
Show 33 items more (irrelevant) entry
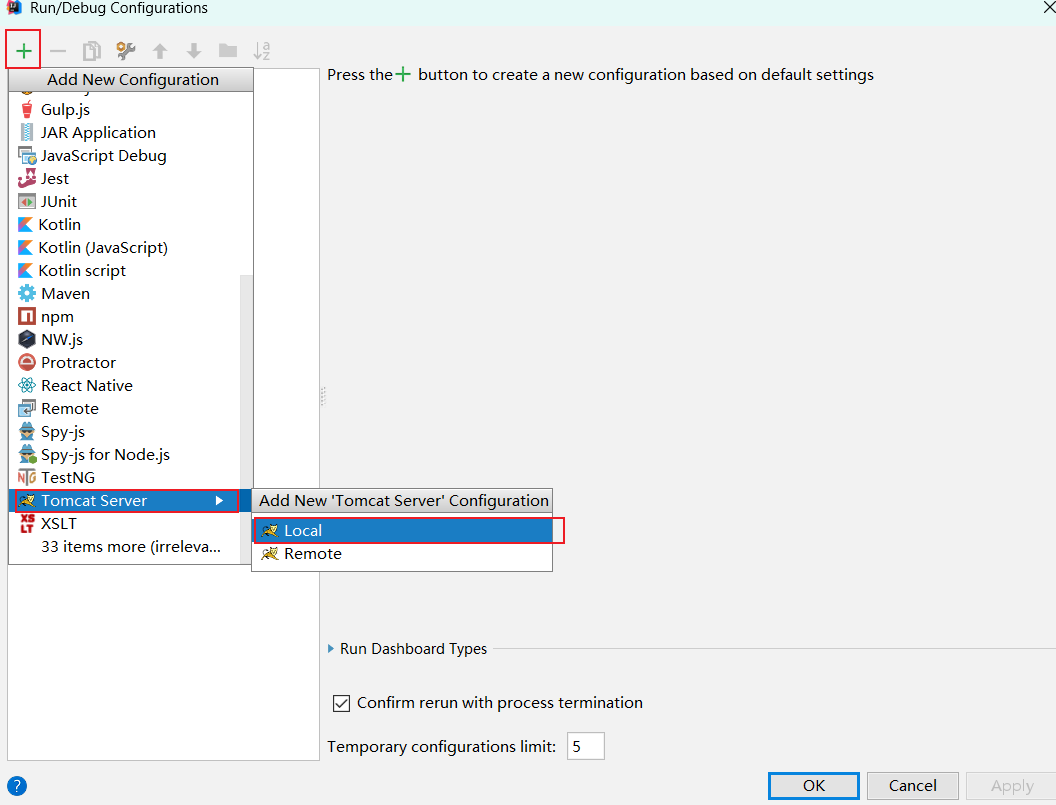tap(125, 546)
